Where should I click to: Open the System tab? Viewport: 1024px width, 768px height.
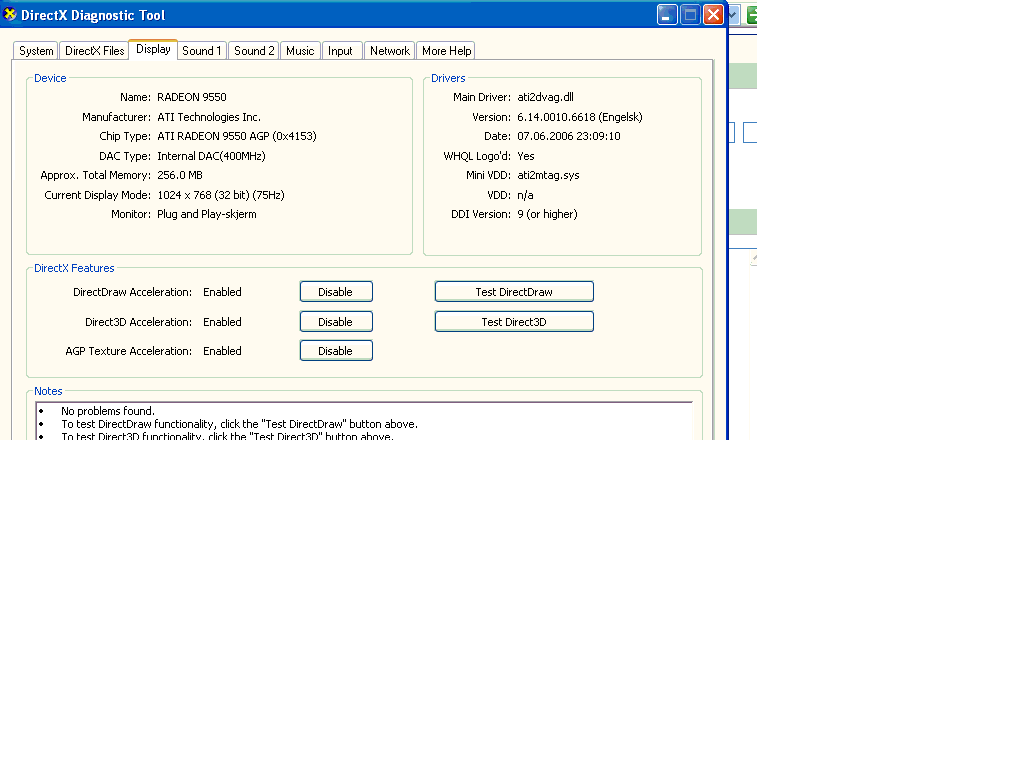click(x=36, y=51)
